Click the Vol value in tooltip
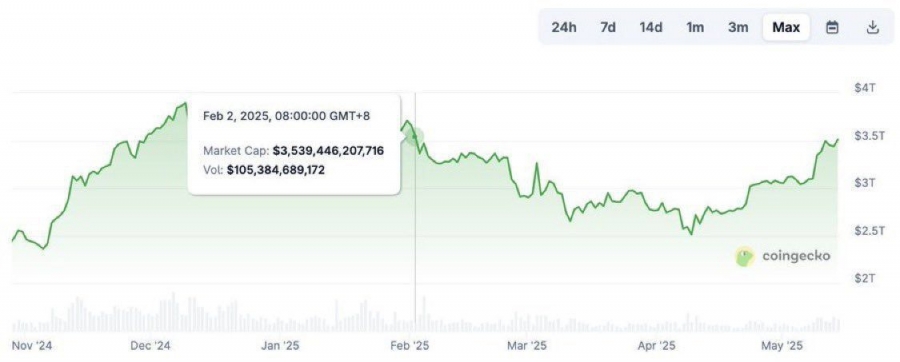 tap(276, 170)
